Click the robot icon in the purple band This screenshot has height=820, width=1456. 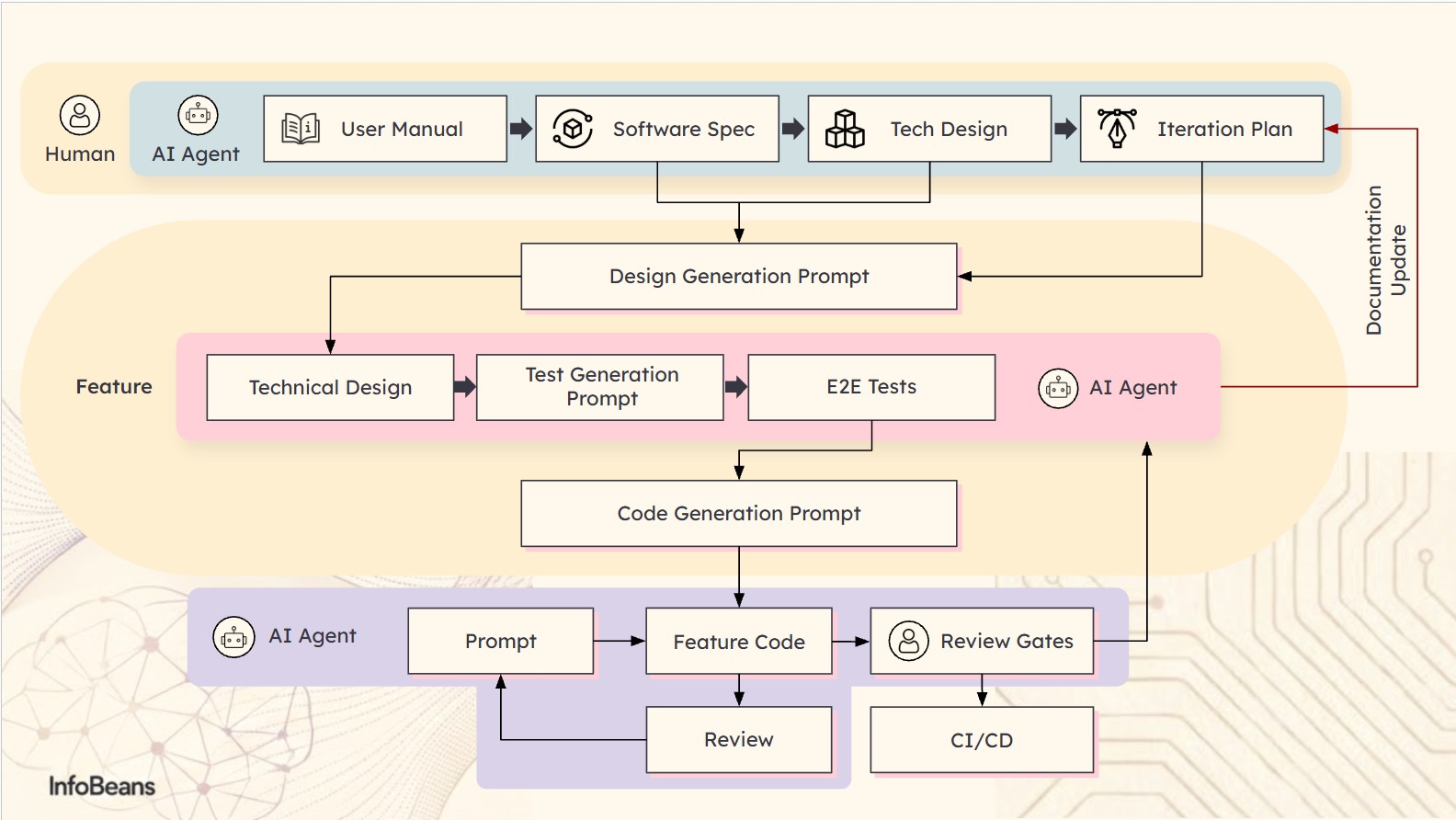pos(234,636)
